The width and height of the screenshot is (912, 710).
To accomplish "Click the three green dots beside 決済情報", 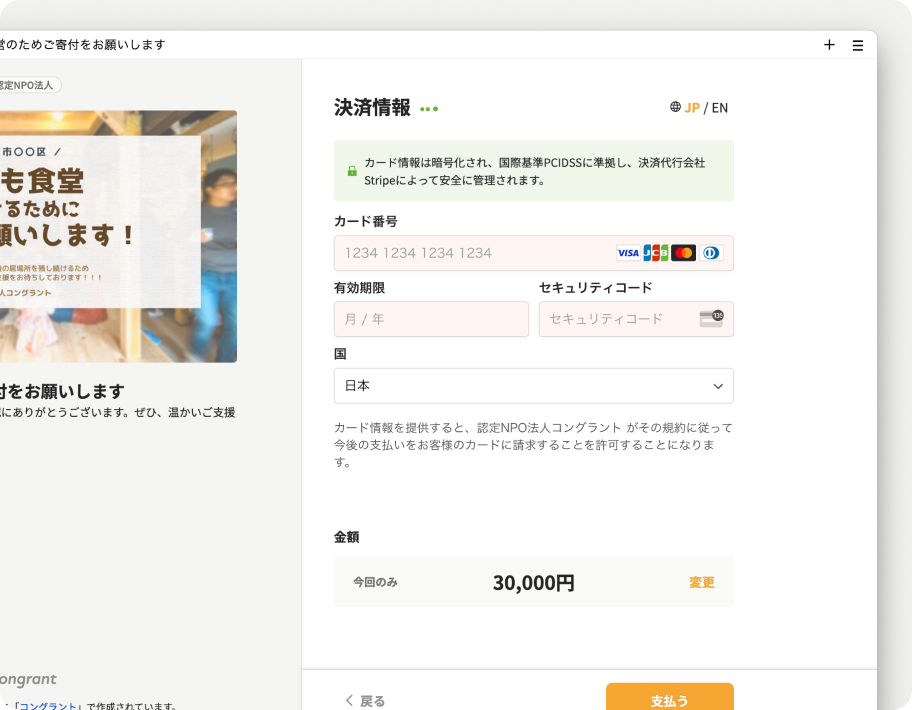I will (429, 109).
